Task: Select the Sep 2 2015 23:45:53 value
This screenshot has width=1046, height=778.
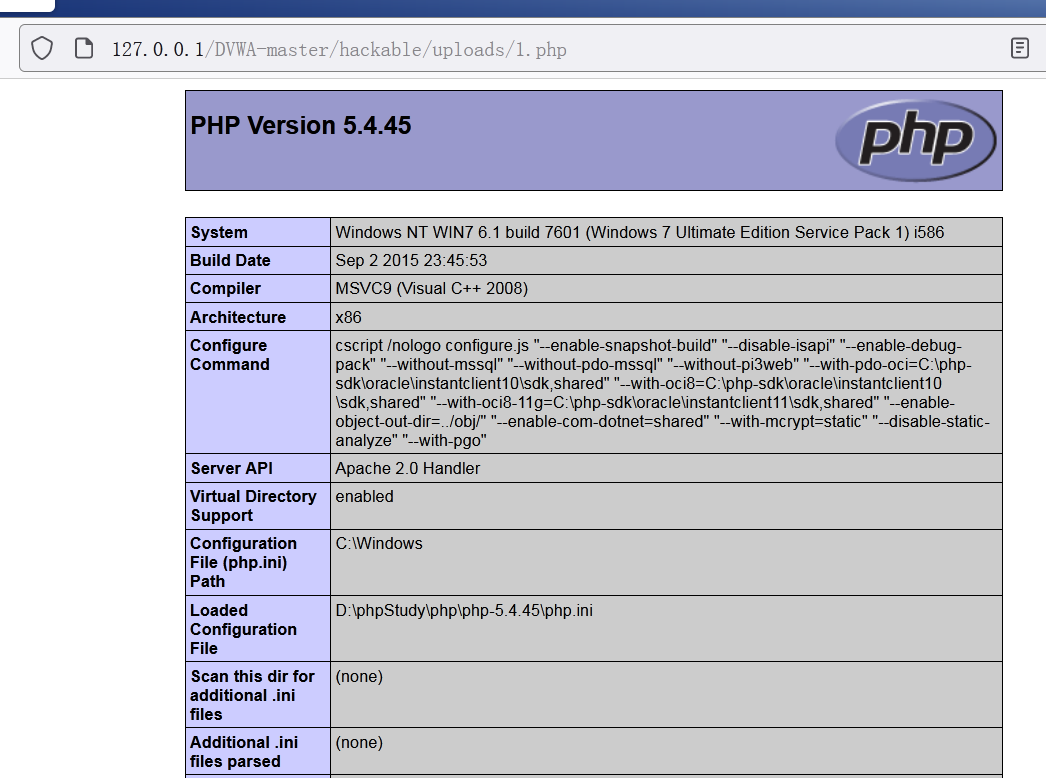Action: pyautogui.click(x=411, y=260)
